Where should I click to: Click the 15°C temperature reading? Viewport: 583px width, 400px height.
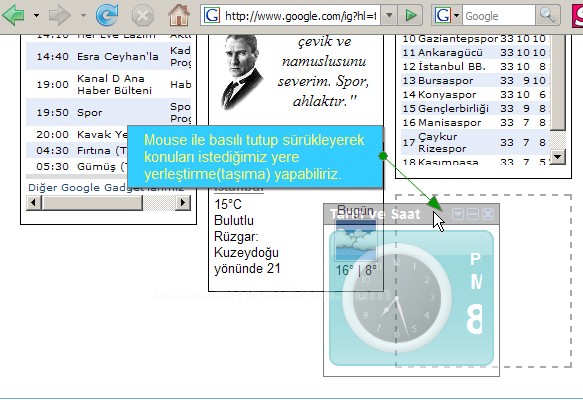[x=228, y=204]
